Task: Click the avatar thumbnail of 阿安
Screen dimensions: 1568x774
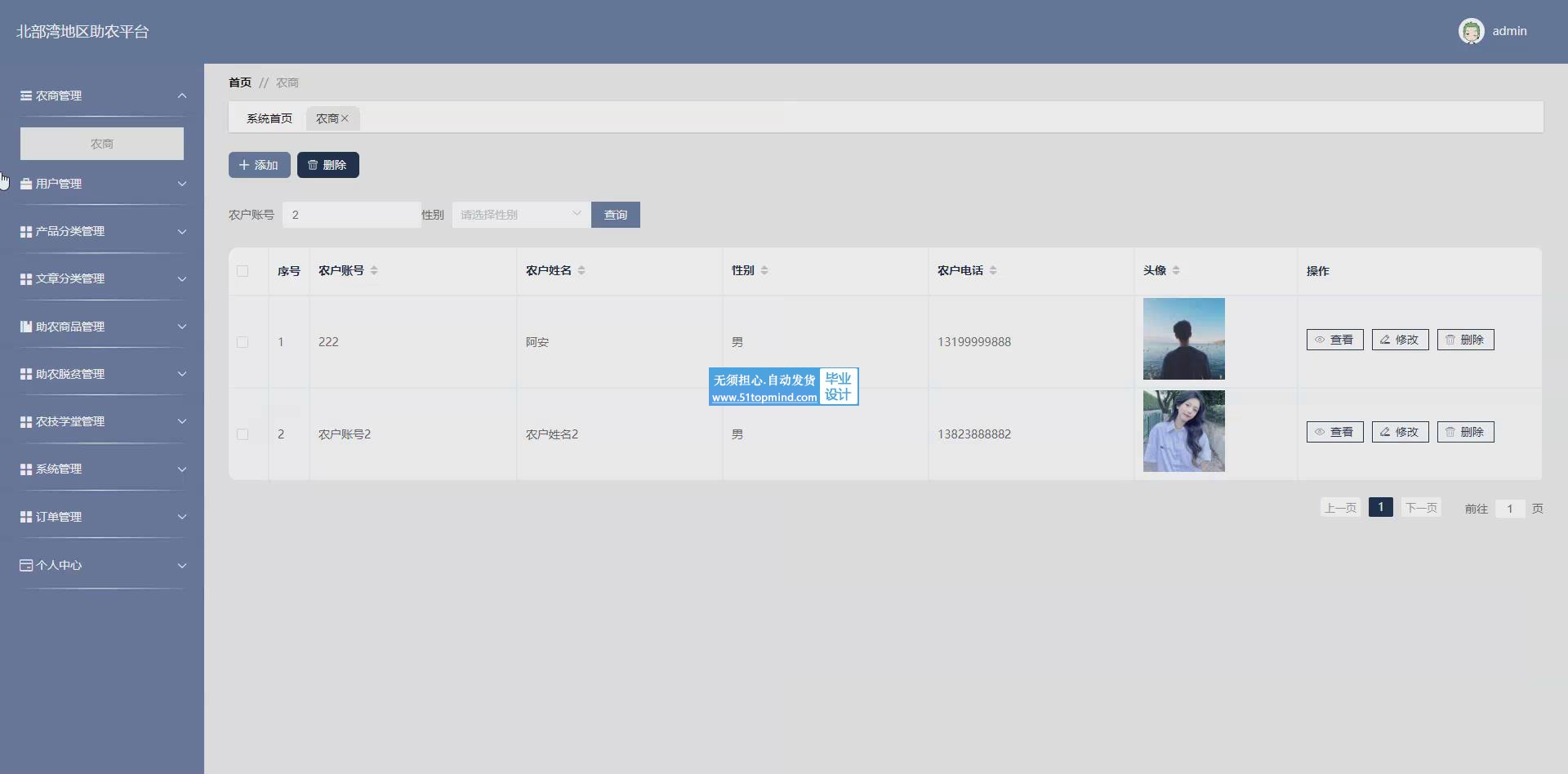Action: pos(1183,339)
